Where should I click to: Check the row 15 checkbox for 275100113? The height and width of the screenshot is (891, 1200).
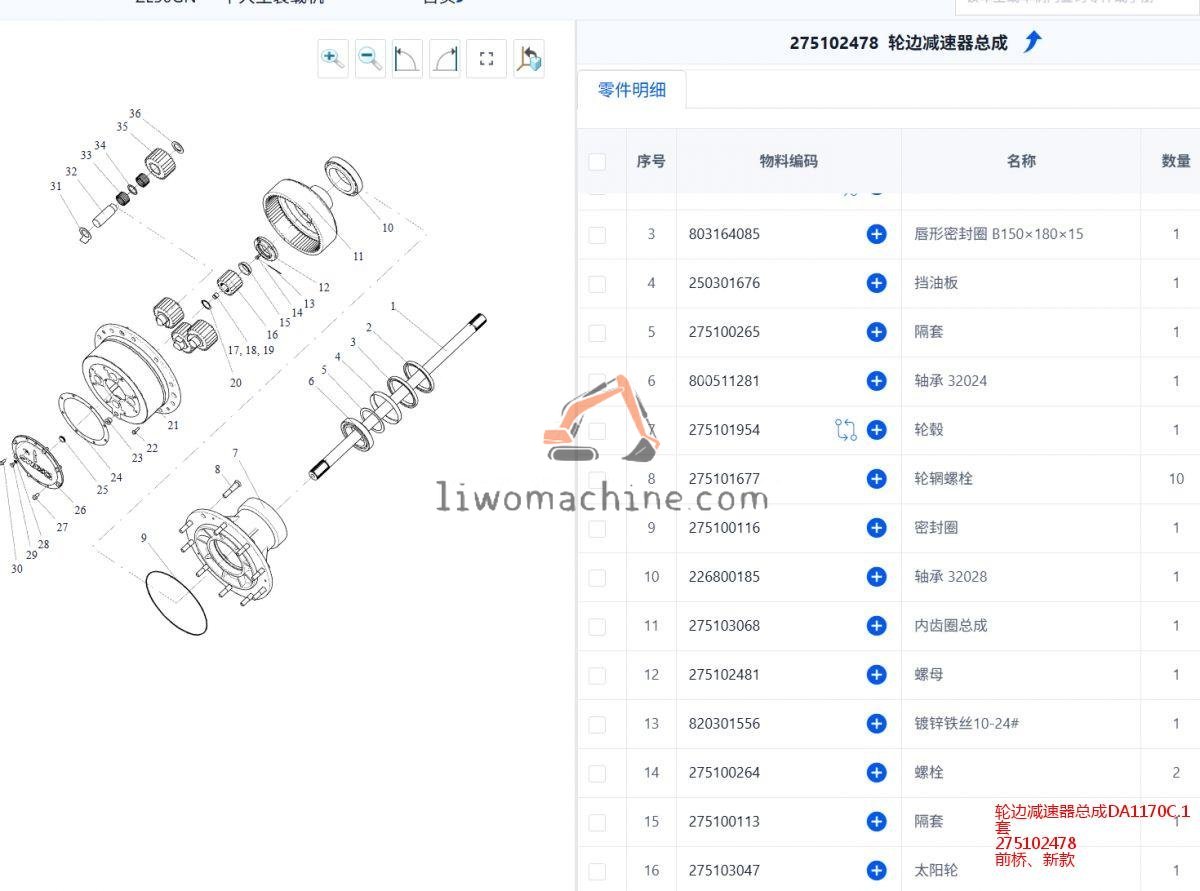point(597,822)
